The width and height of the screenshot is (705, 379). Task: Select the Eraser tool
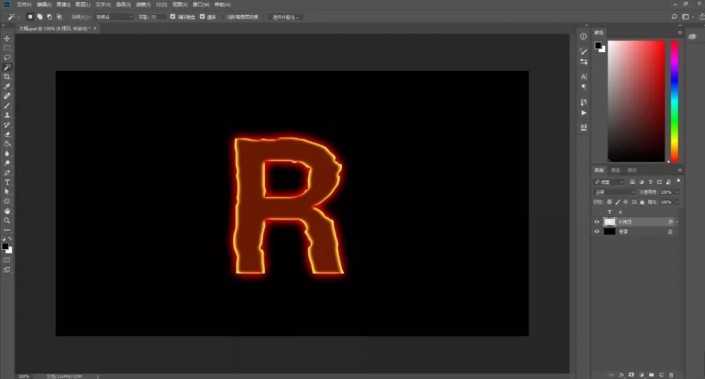[x=7, y=134]
